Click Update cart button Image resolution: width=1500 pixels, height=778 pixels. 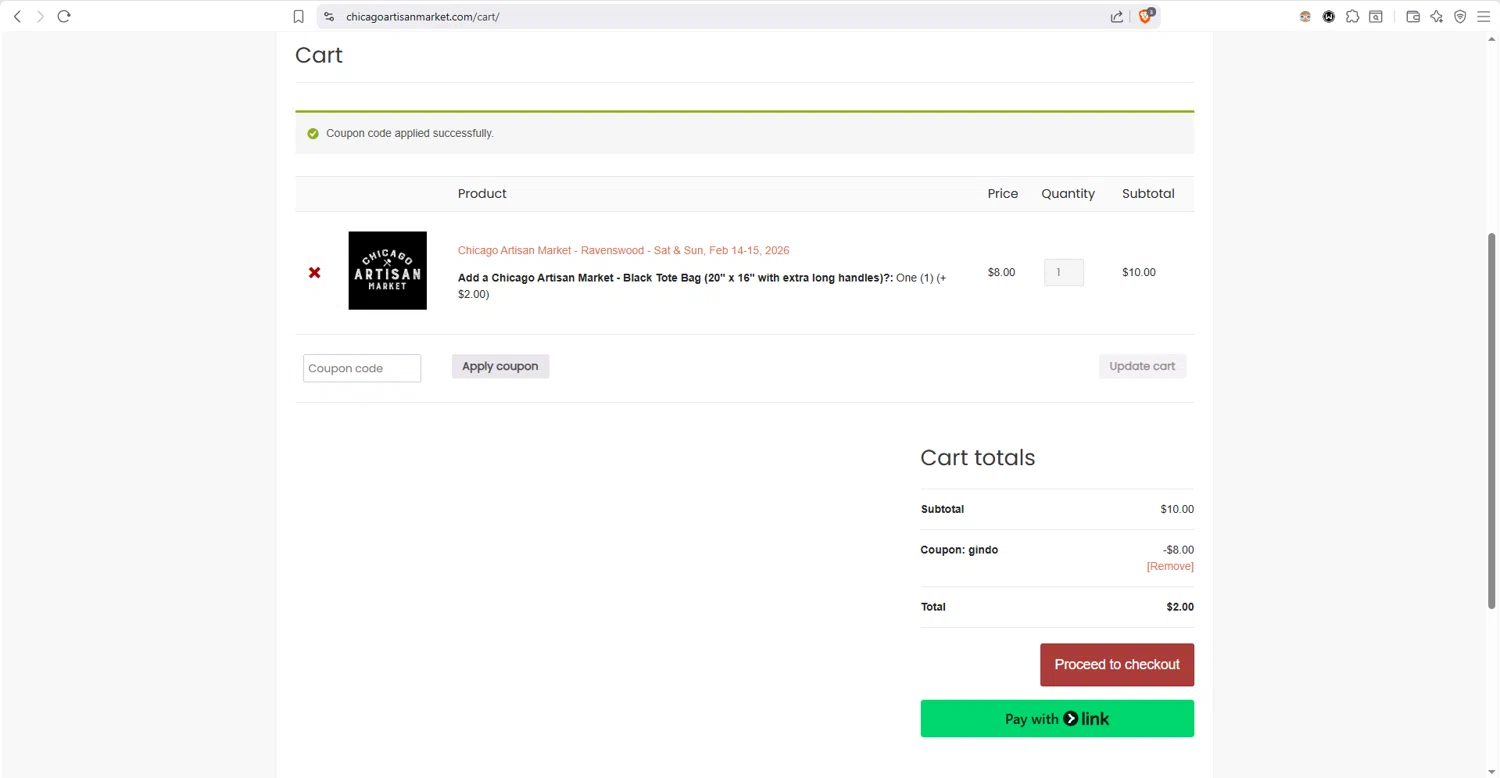1142,366
